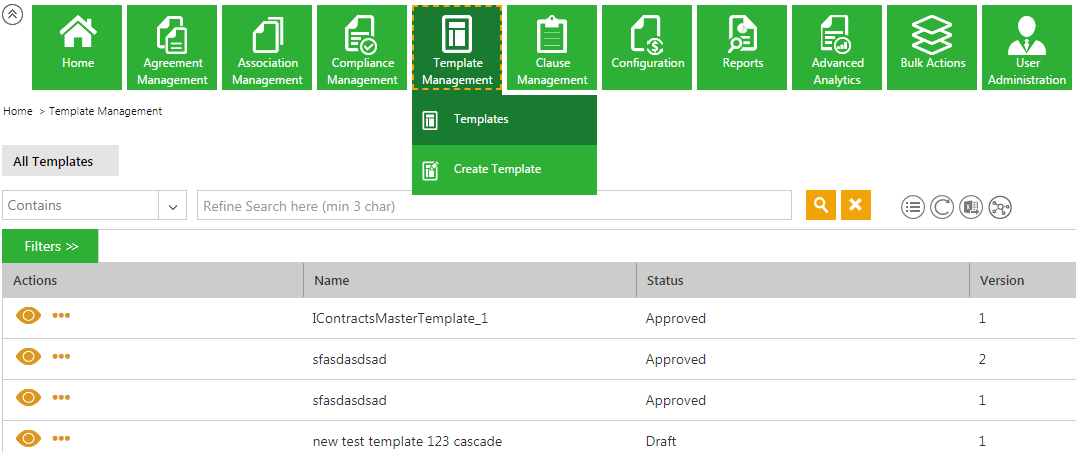Viewport: 1076px width, 452px height.
Task: Clear the search with the orange X button
Action: click(x=855, y=205)
